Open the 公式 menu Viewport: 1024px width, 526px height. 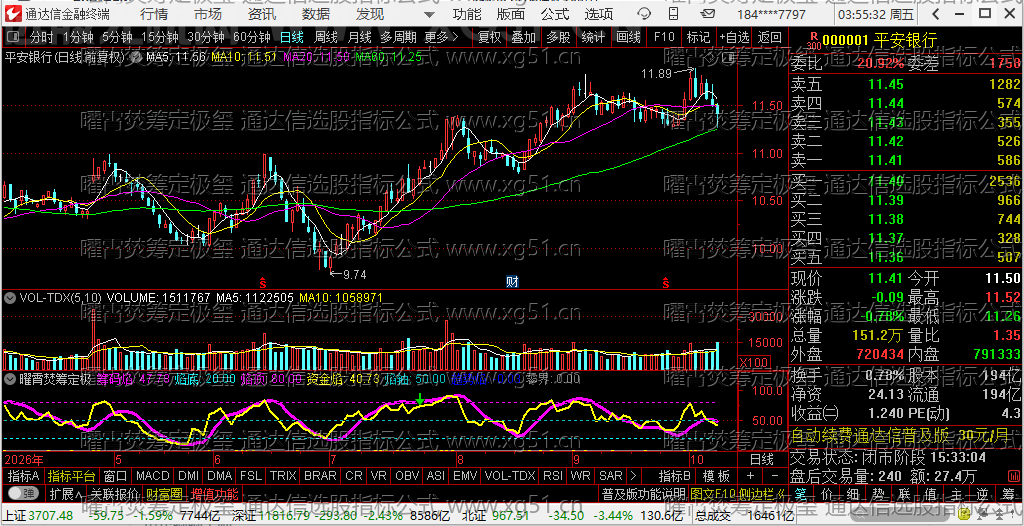[x=554, y=14]
